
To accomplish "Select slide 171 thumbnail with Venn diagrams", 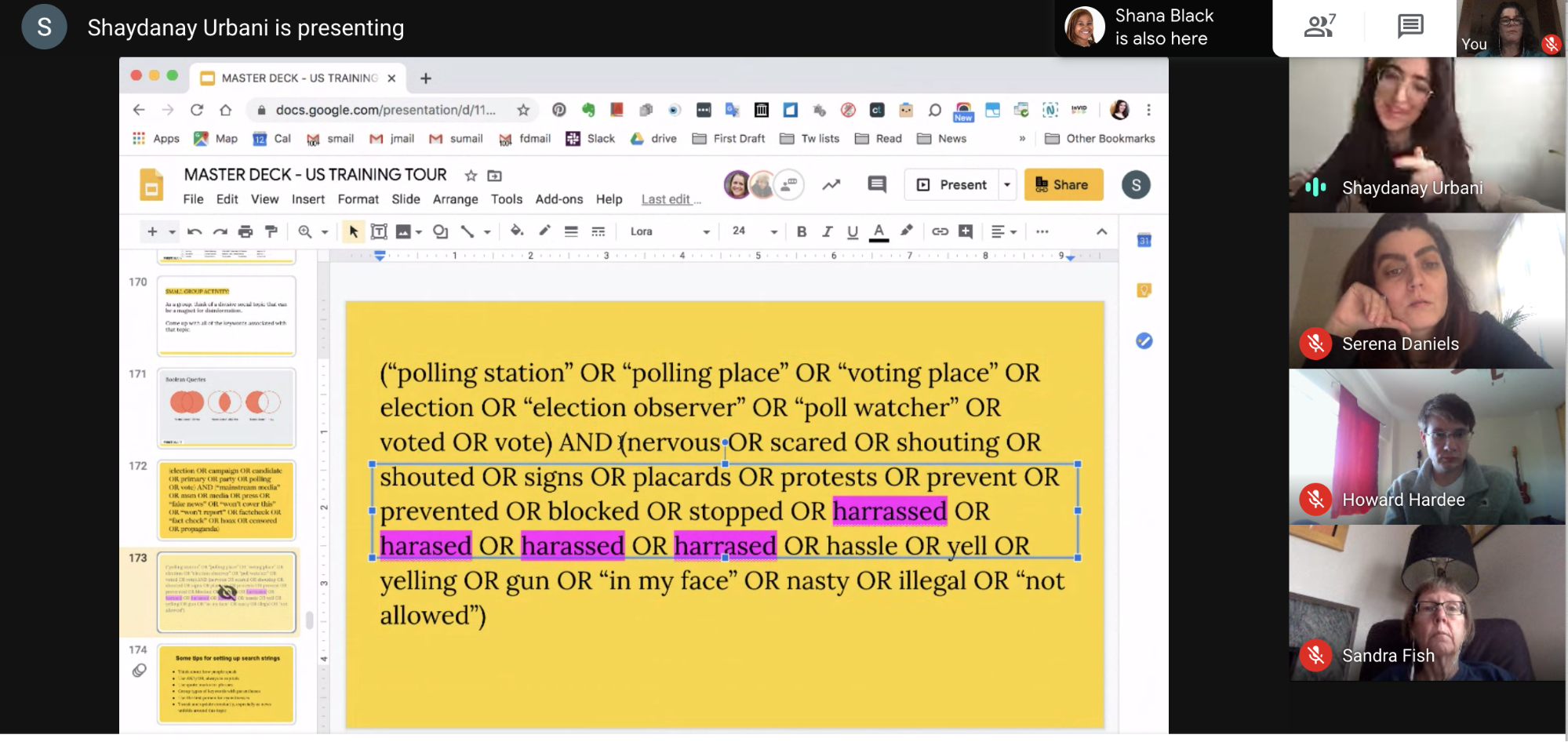I will (x=226, y=408).
